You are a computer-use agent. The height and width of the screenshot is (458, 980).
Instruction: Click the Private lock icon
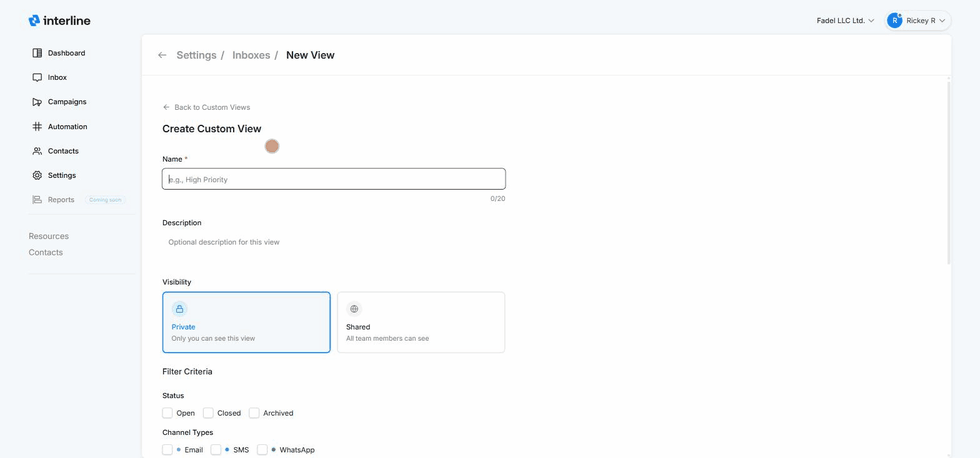(179, 309)
